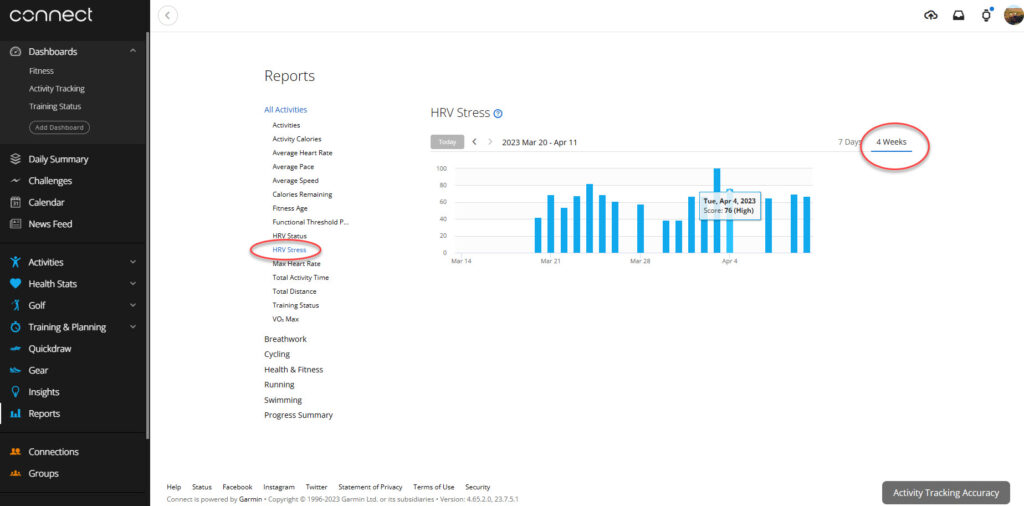1024x506 pixels.
Task: Open the Security footer link
Action: click(x=477, y=487)
